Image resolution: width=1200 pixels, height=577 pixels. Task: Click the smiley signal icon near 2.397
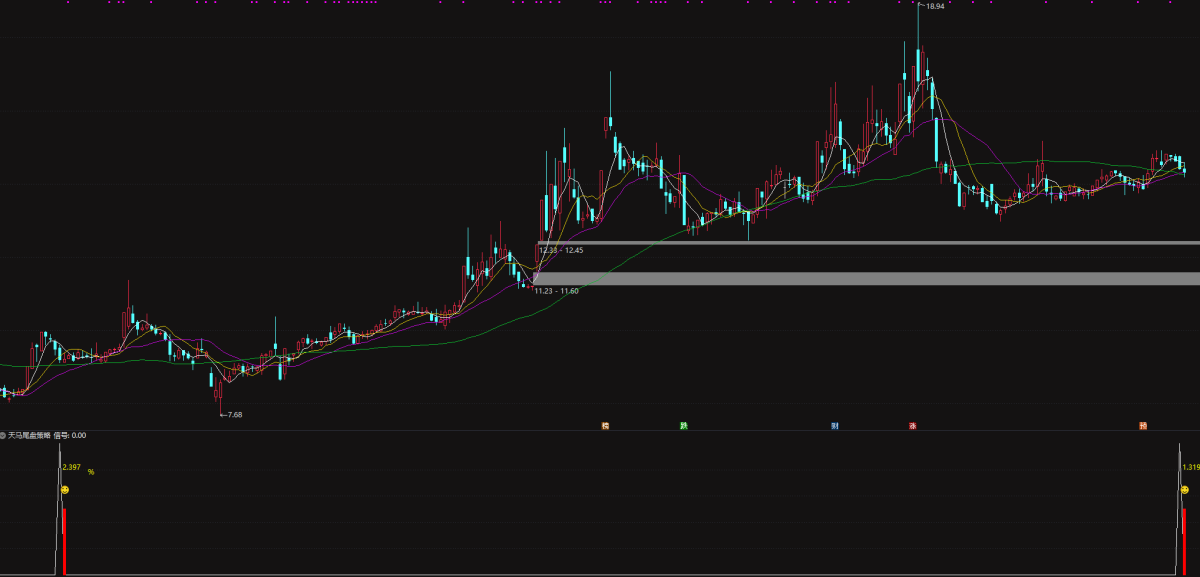tap(65, 490)
